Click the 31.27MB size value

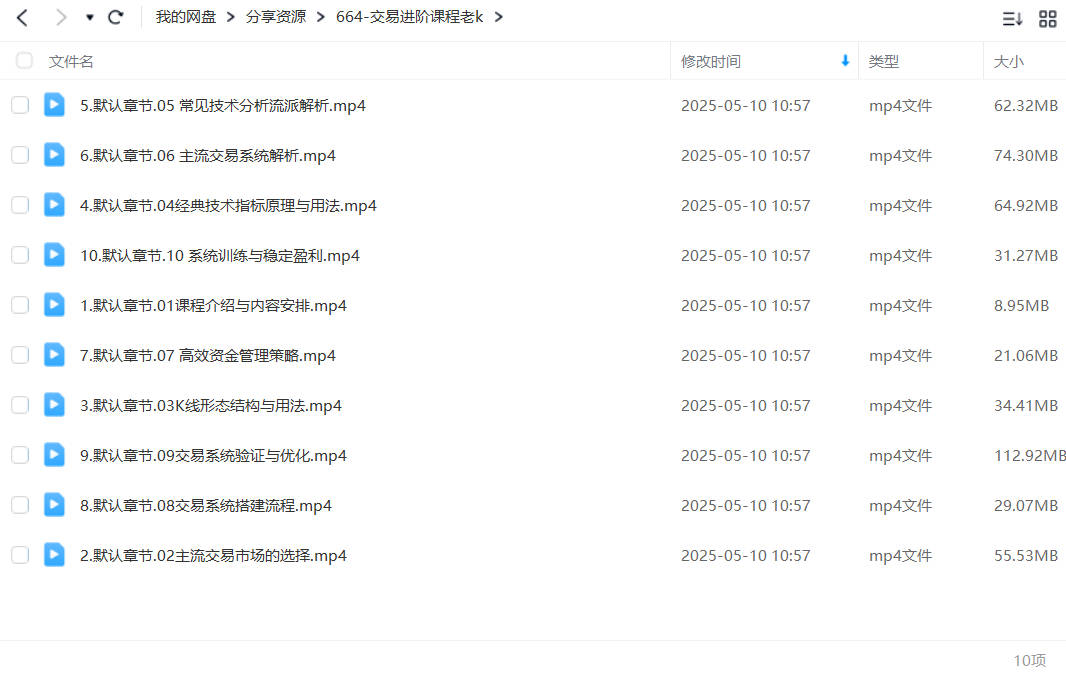tap(1026, 256)
